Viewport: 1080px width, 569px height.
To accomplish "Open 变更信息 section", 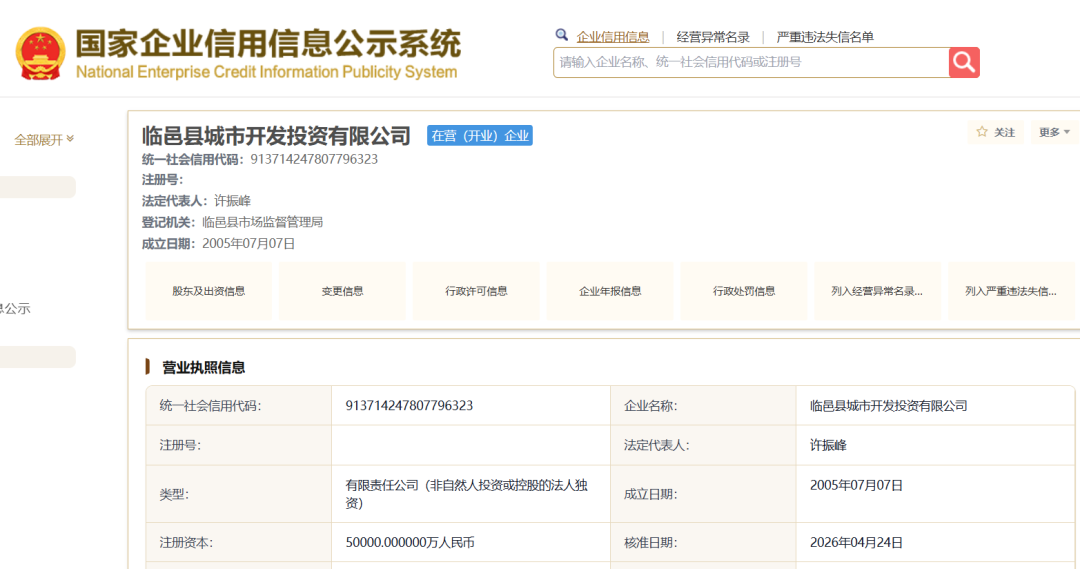I will coord(342,291).
